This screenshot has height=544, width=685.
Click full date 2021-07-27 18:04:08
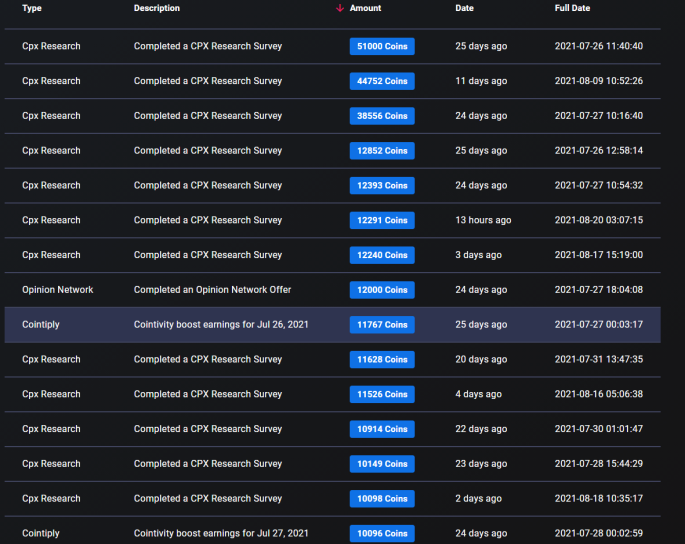(599, 290)
